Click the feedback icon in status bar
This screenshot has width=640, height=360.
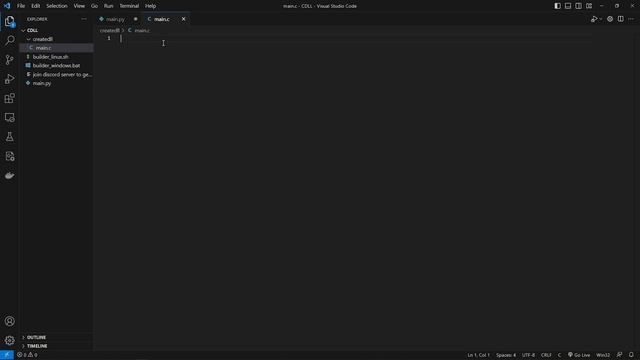(620, 355)
